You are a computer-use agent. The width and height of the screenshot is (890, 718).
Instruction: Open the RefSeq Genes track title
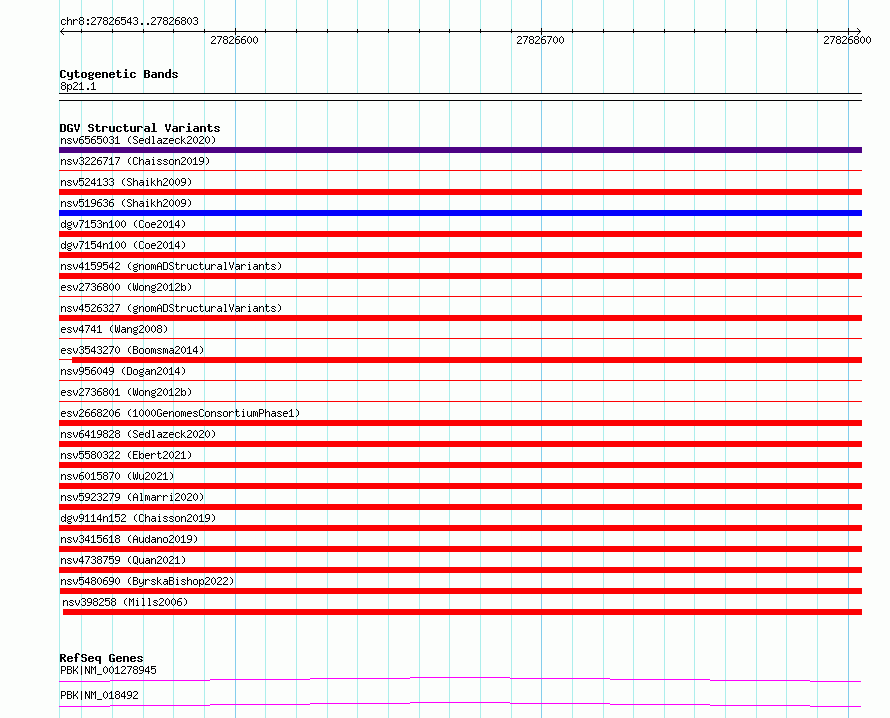click(x=101, y=658)
